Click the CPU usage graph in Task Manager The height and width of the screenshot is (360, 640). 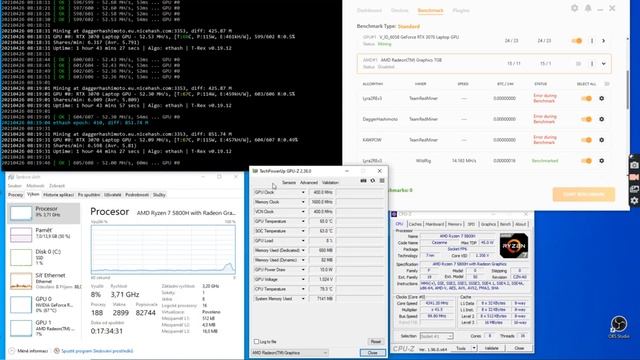click(x=163, y=249)
